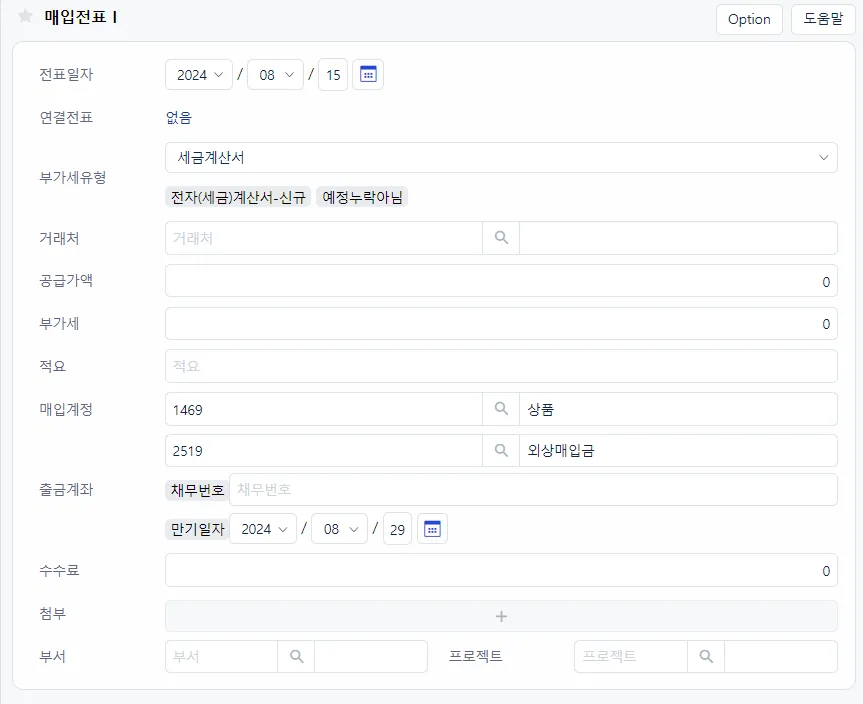Click the 공급가액 amount field
The image size is (863, 704).
(501, 281)
